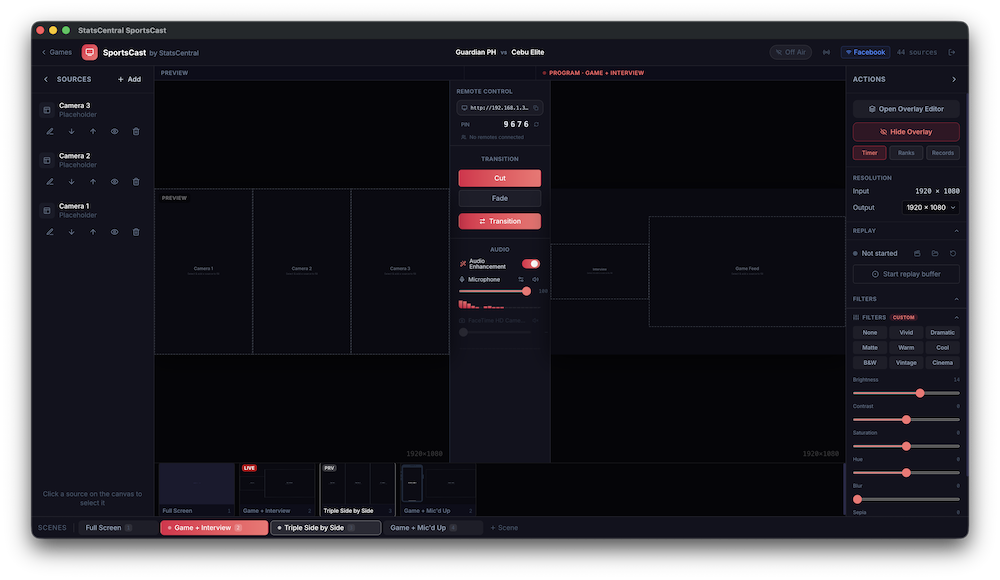Toggle visibility of Camera 3 source
The image size is (1000, 580).
(114, 131)
